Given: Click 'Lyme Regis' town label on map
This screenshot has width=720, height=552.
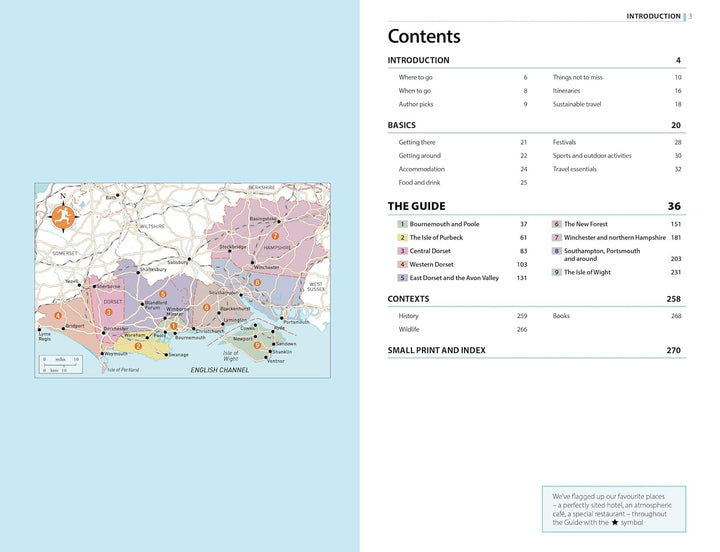Looking at the screenshot, I should 45,336.
